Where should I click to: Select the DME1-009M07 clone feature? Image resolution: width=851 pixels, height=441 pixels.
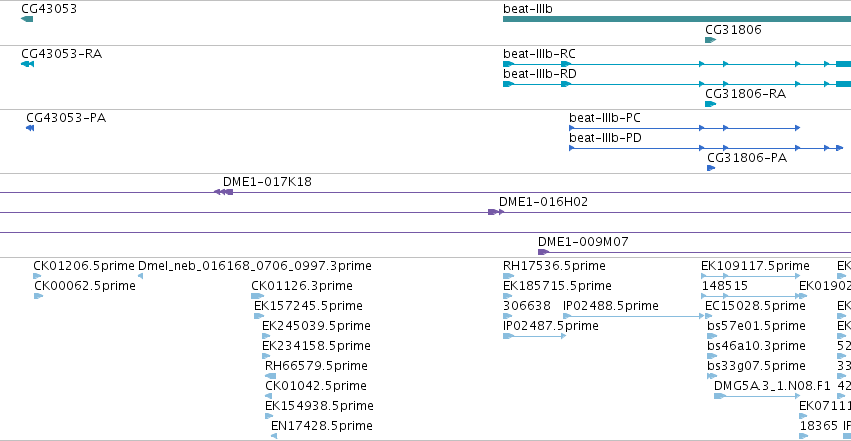694,252
